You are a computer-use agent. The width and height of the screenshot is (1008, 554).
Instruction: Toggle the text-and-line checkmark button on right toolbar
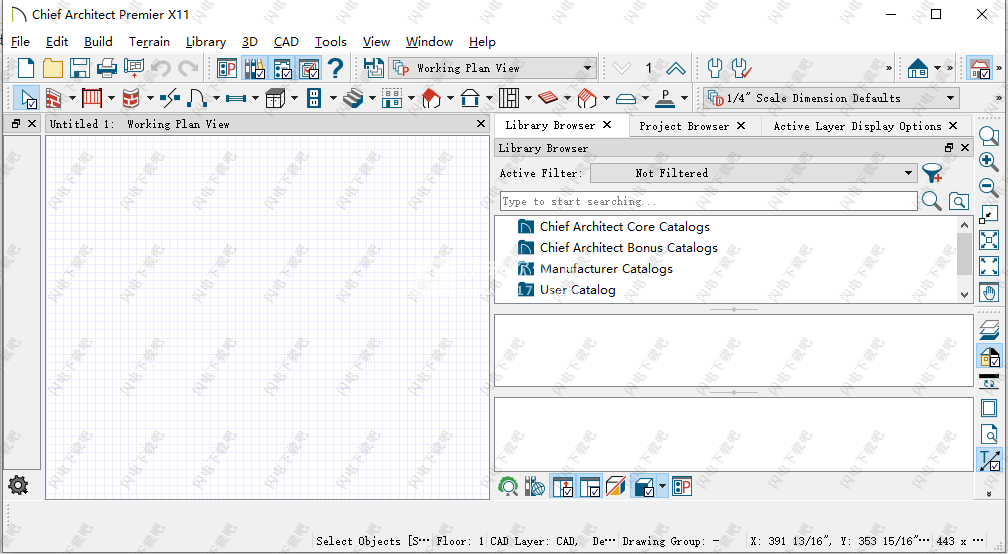(989, 460)
